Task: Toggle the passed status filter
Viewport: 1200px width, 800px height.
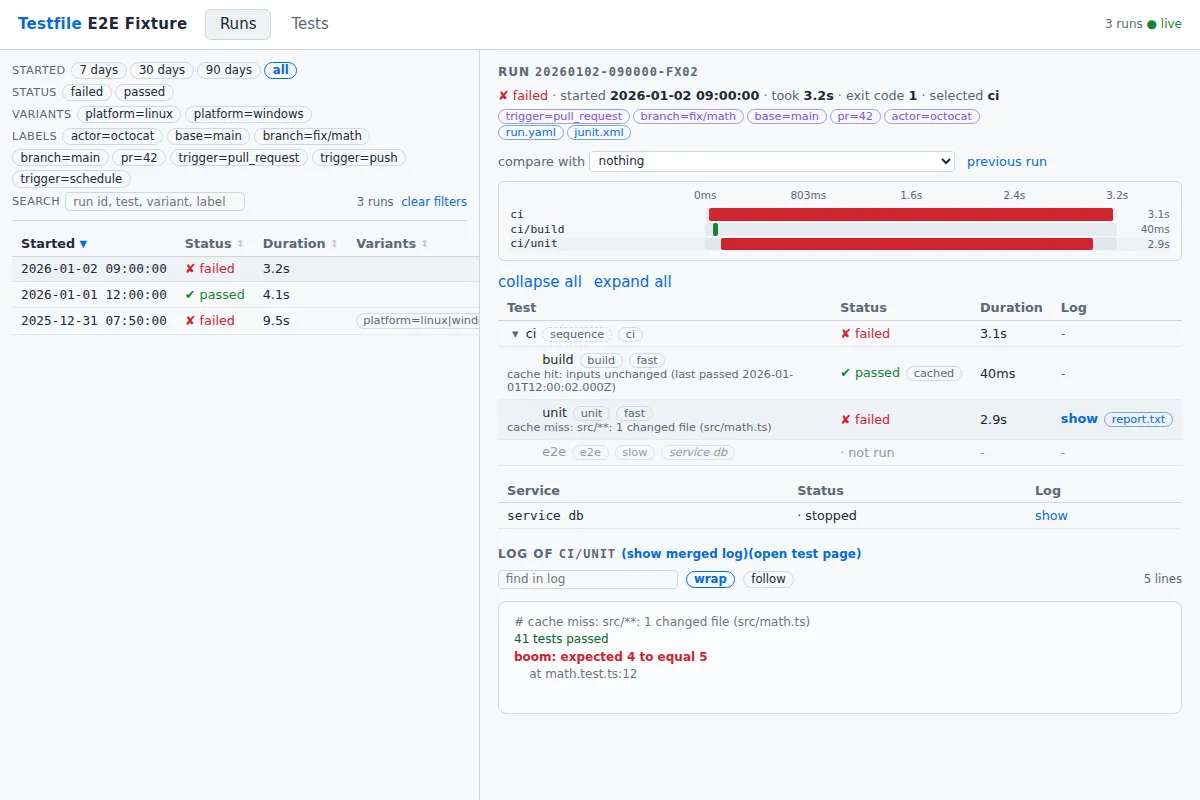Action: tap(145, 92)
